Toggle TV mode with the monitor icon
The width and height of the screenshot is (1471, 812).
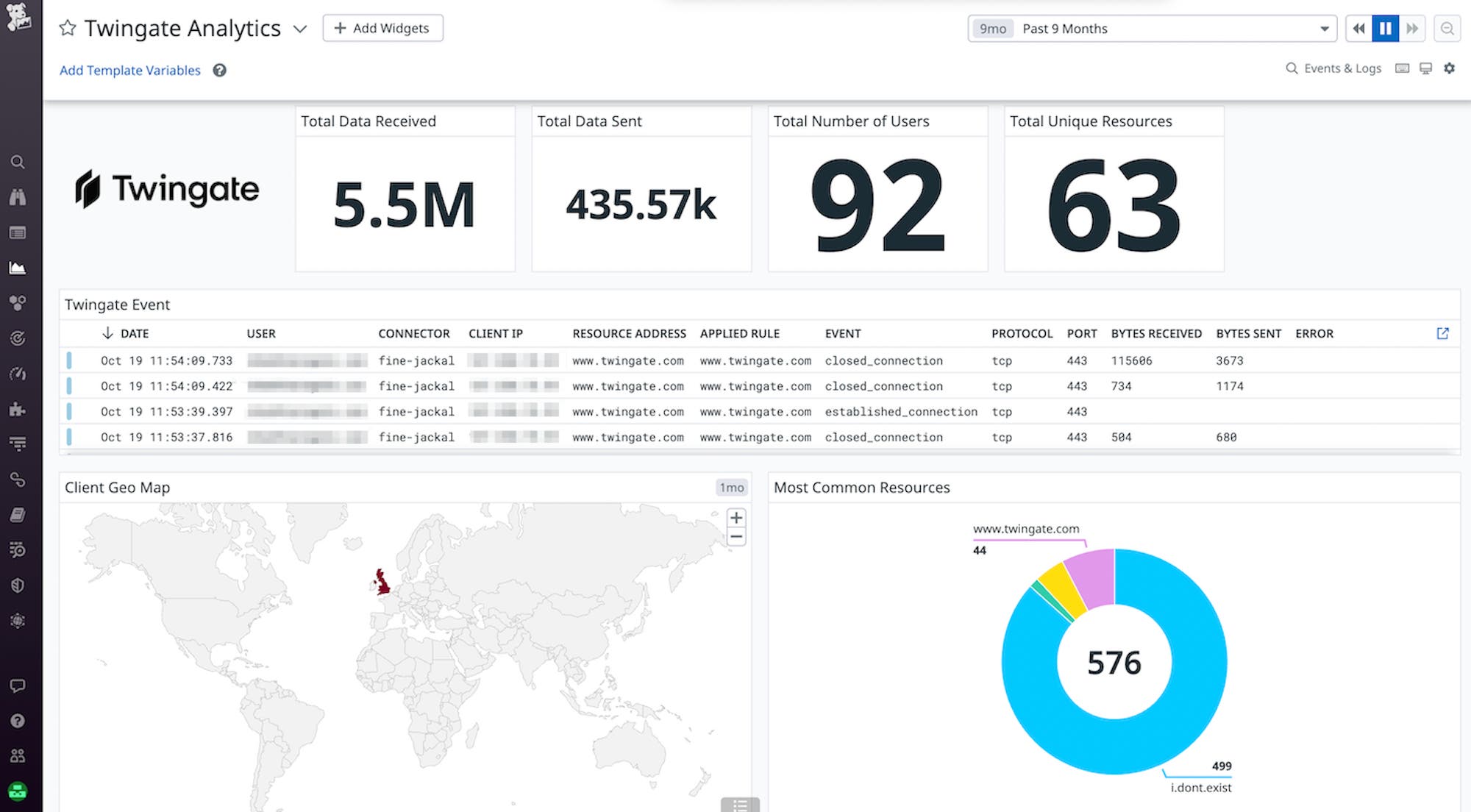coord(1425,68)
